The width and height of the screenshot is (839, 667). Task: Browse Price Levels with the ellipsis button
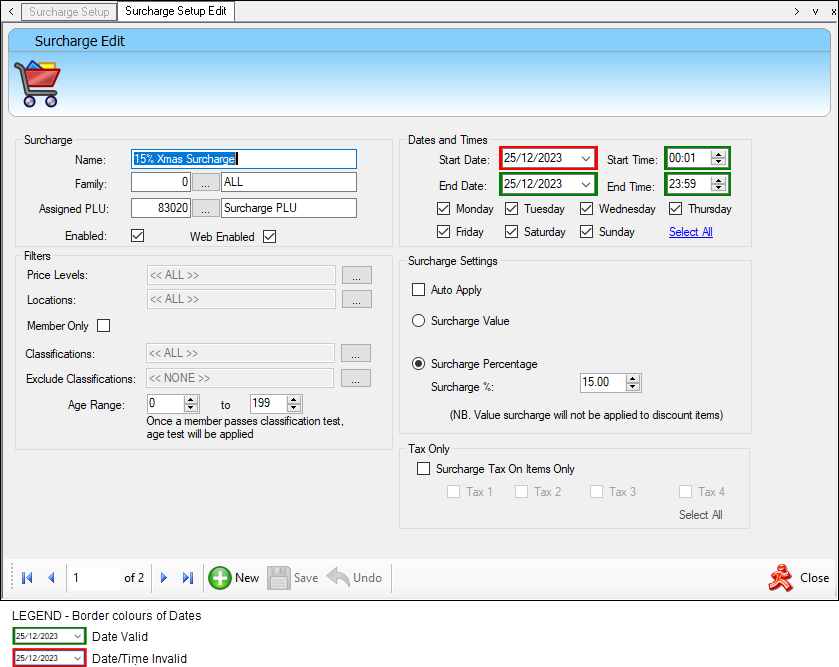point(357,275)
